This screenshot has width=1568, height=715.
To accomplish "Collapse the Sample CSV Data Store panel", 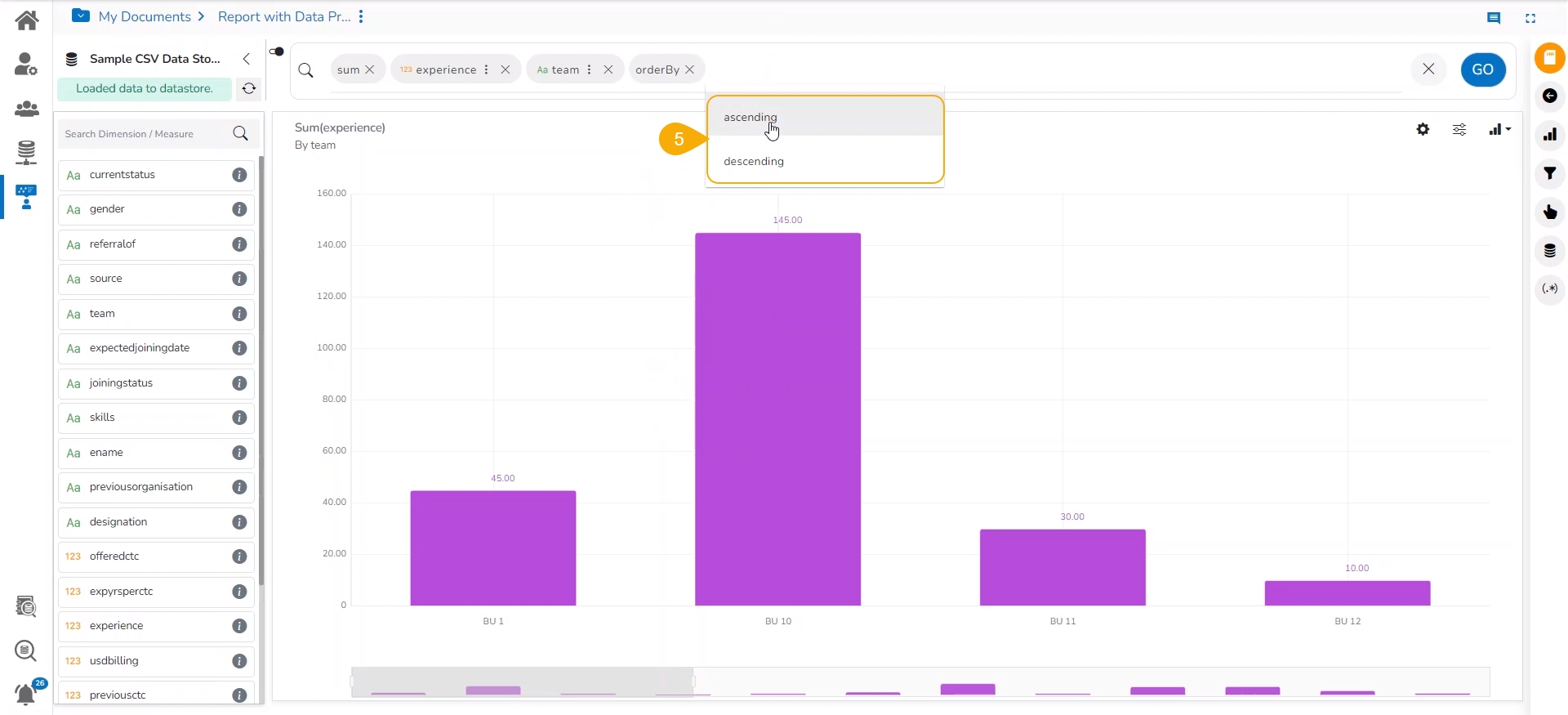I will click(247, 59).
